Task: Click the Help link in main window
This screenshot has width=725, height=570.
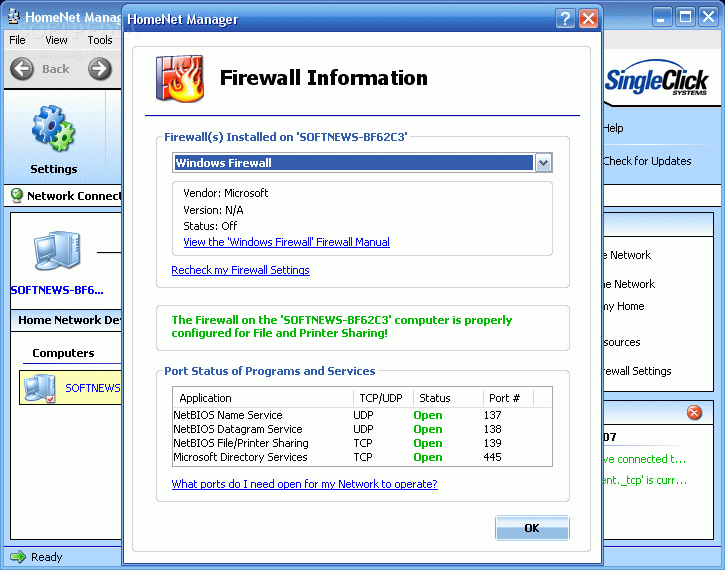Action: (614, 128)
